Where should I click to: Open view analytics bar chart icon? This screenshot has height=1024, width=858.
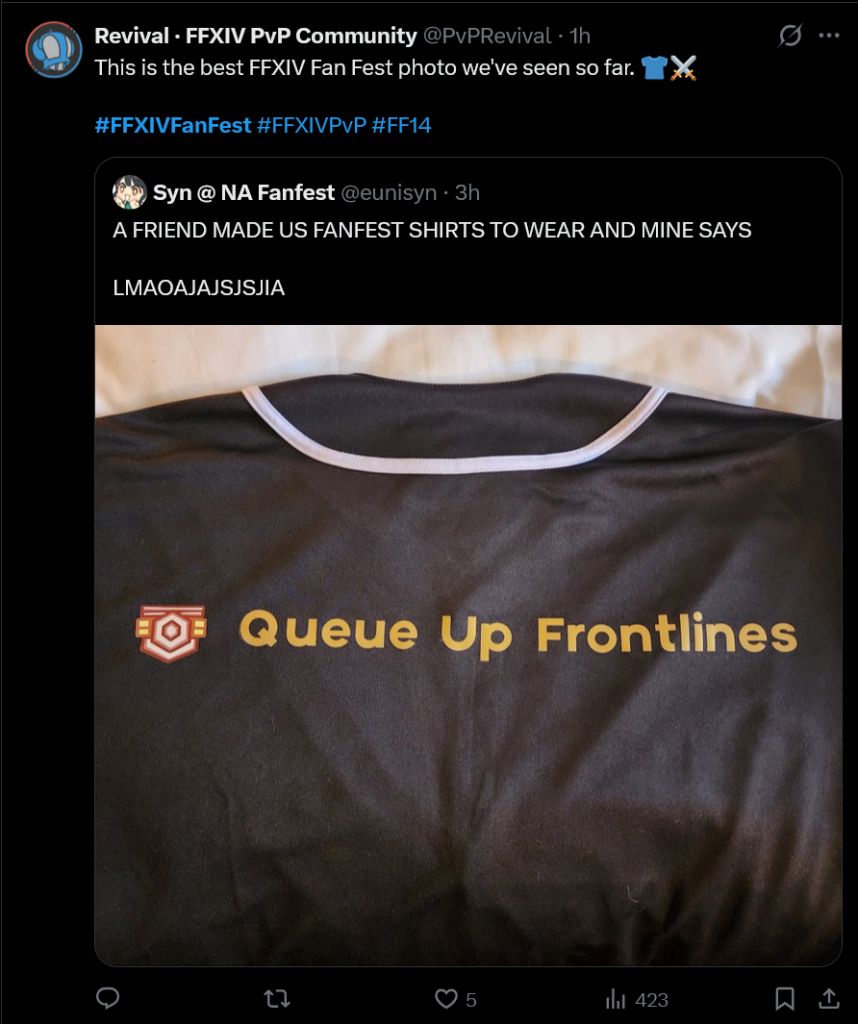coord(615,999)
